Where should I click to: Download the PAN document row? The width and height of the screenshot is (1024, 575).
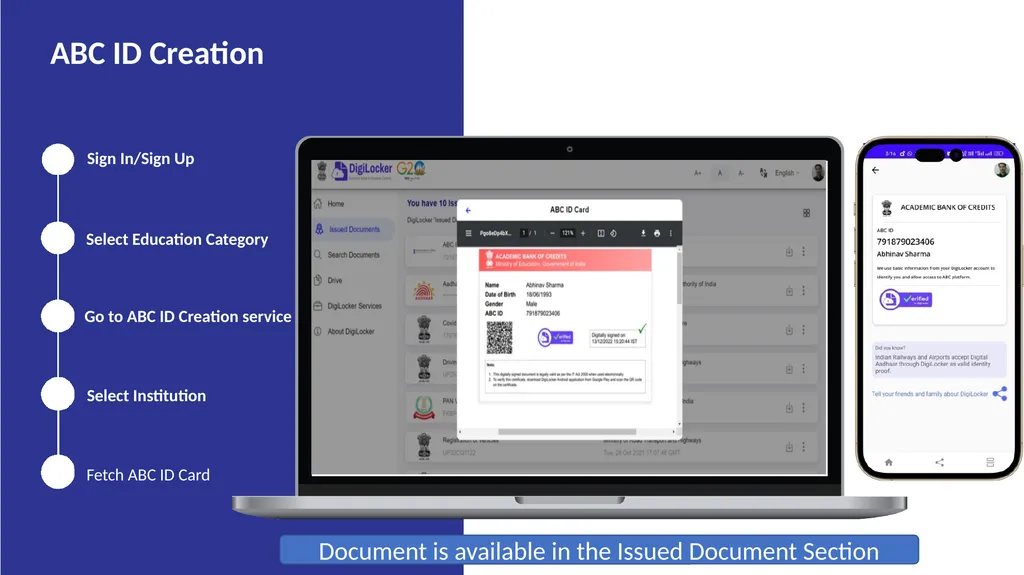[x=789, y=408]
